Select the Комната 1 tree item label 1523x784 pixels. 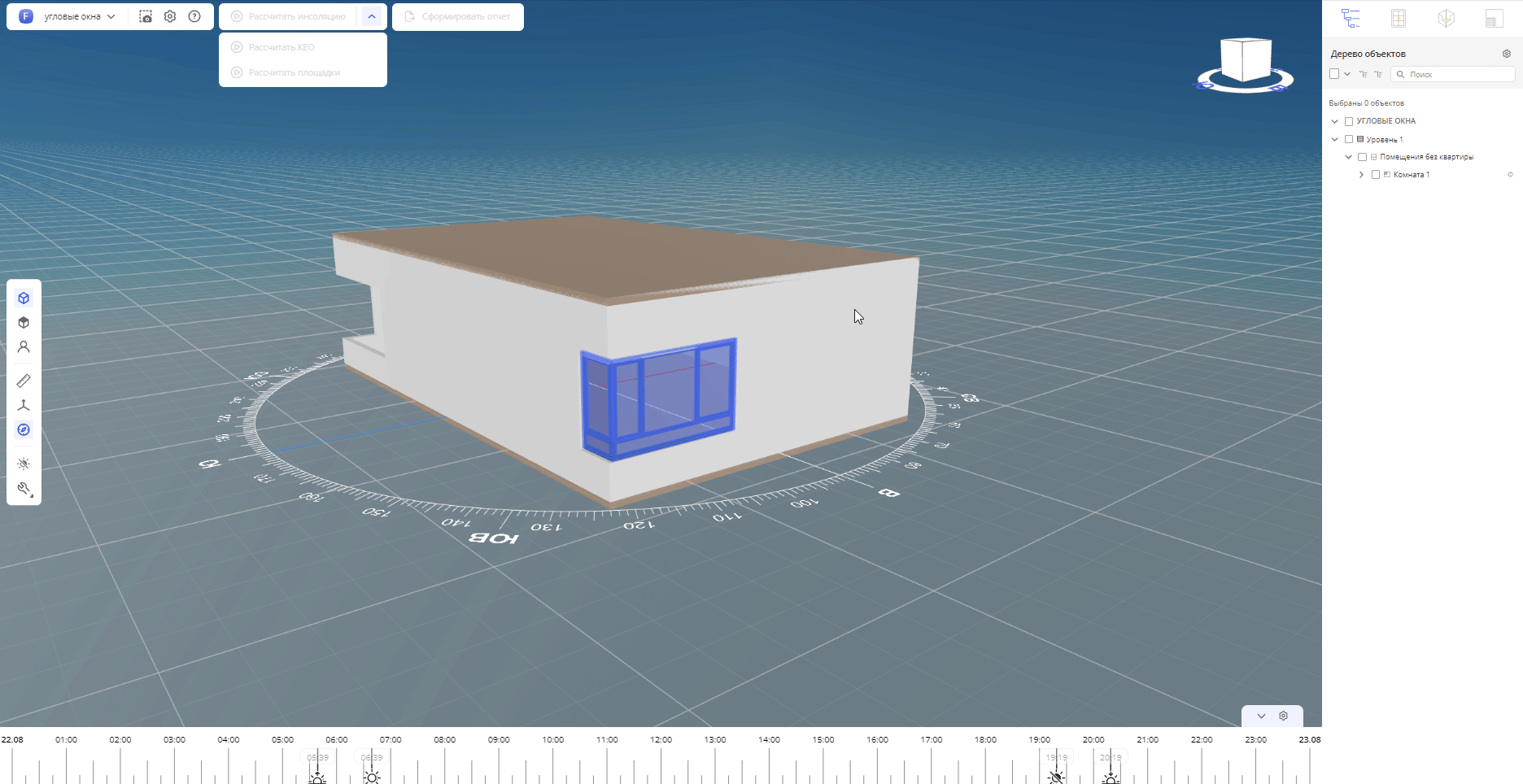coord(1412,175)
